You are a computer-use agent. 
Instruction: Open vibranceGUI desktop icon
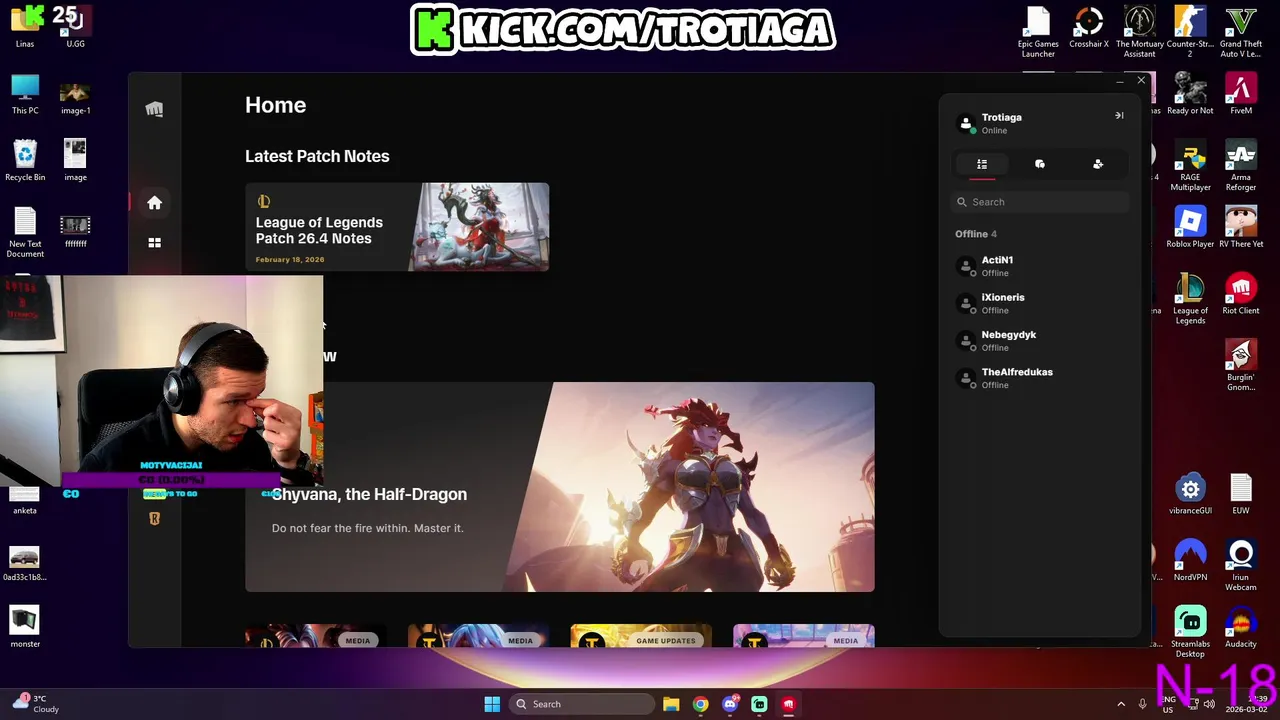[x=1190, y=495]
